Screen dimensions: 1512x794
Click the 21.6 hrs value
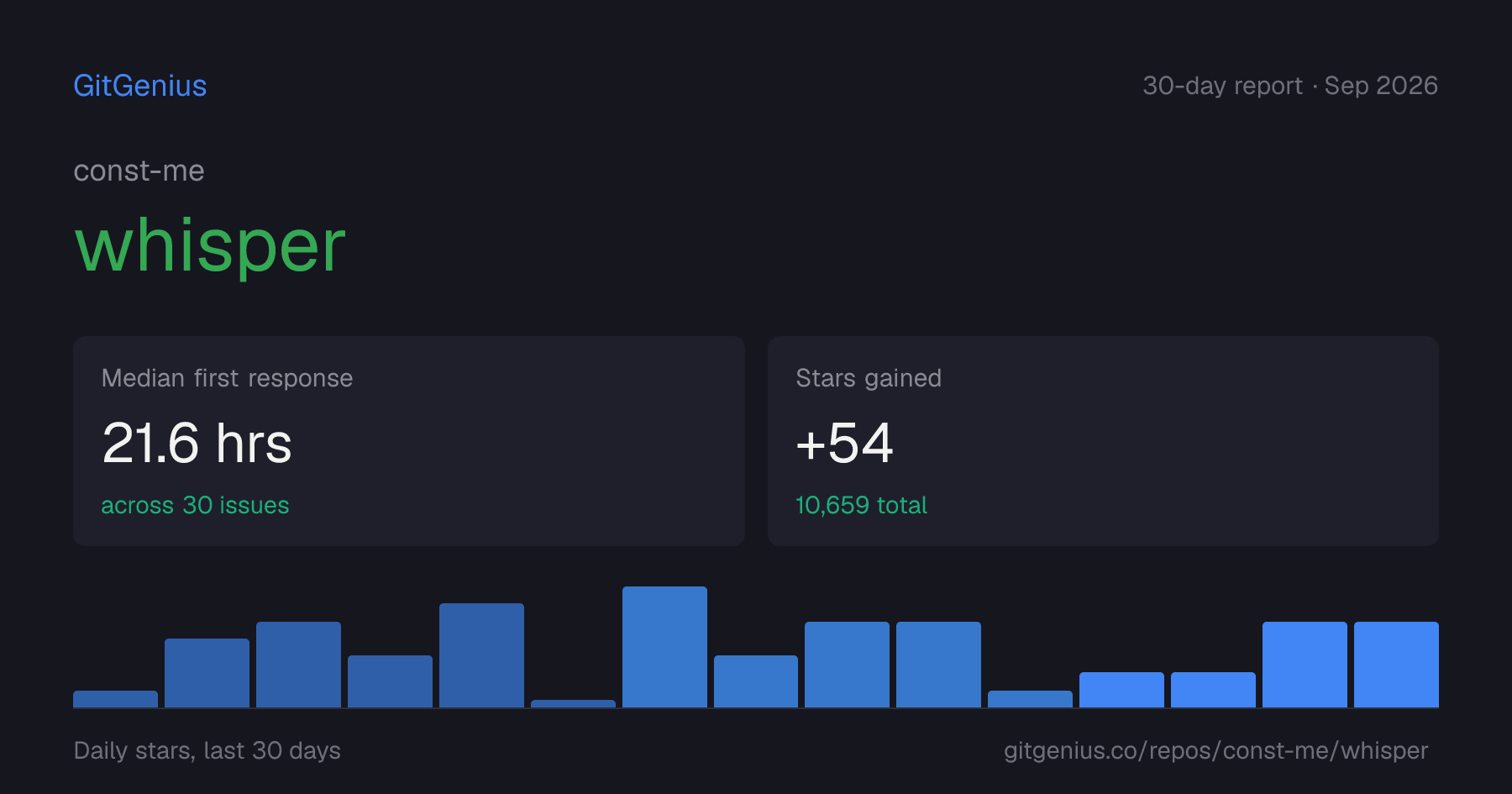[x=197, y=443]
